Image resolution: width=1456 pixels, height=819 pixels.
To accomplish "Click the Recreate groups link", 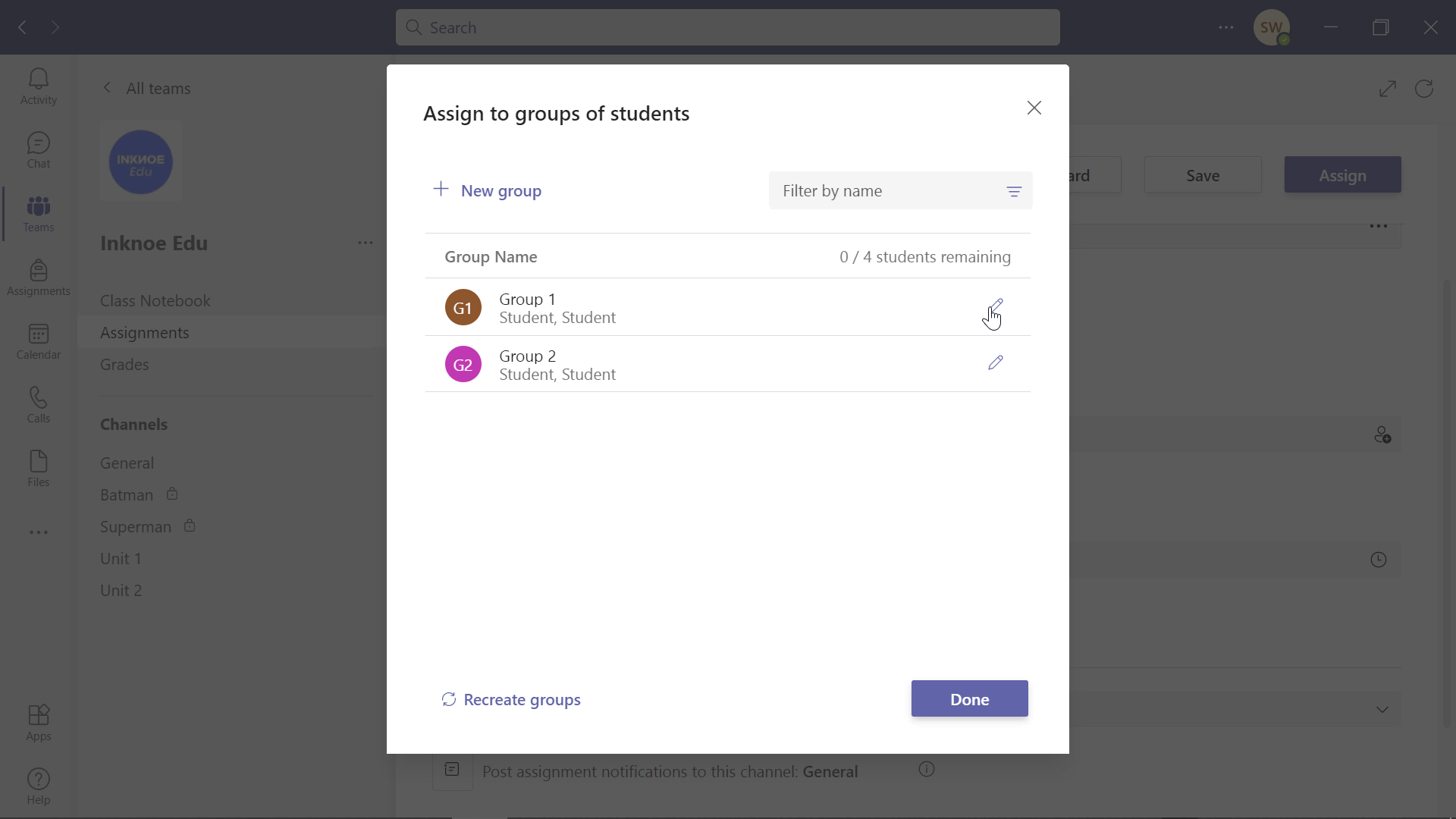I will click(x=511, y=698).
